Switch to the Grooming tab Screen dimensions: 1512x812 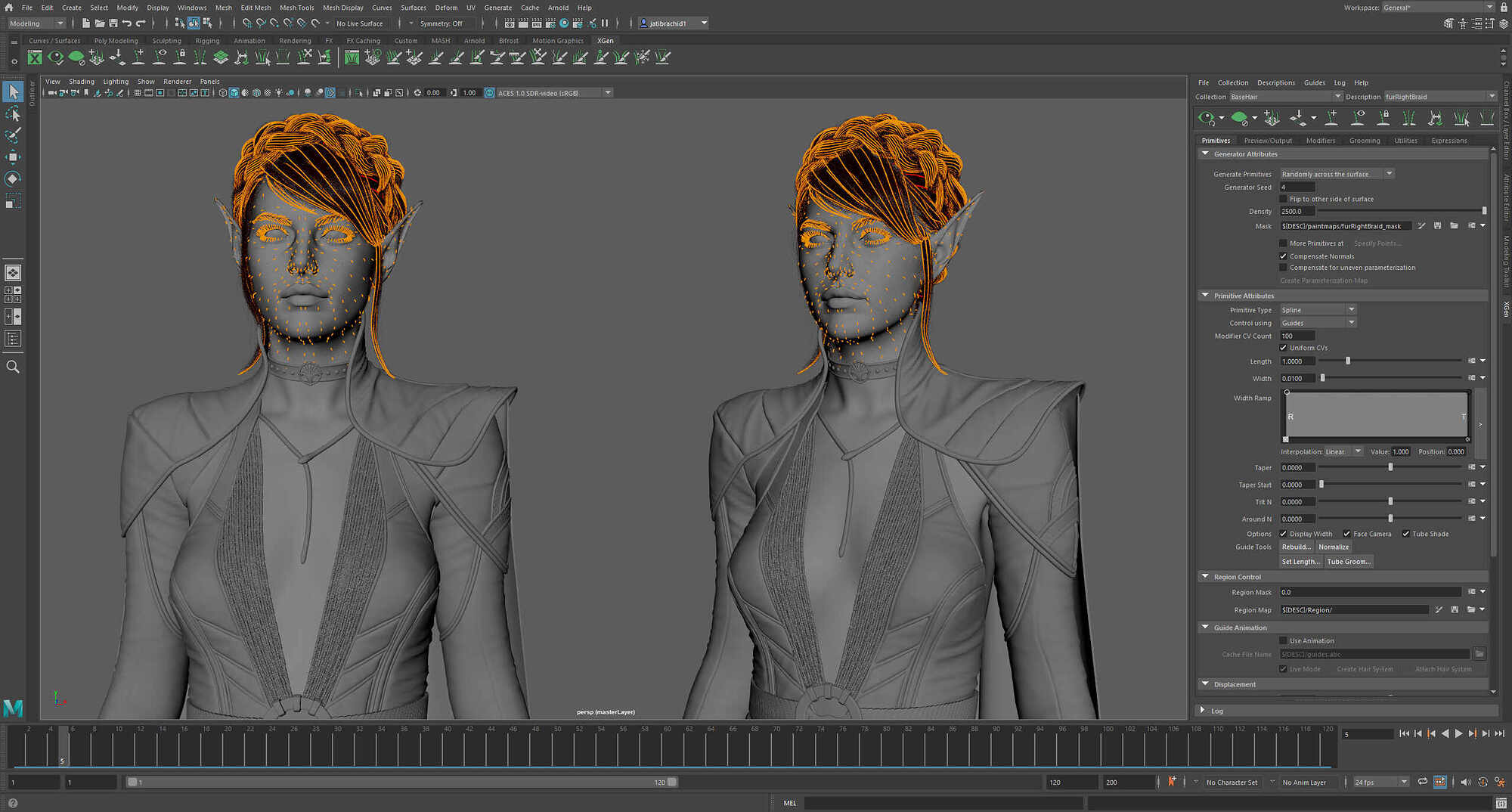(1364, 141)
